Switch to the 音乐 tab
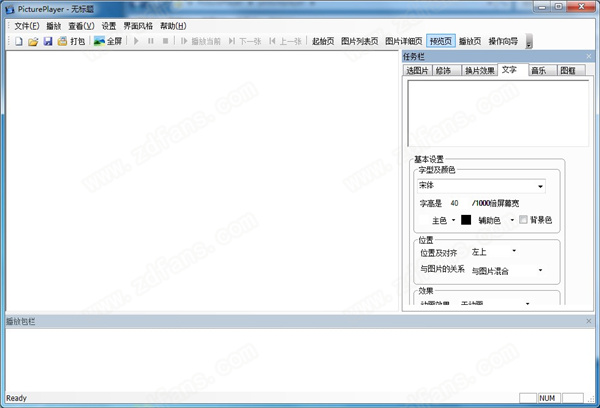Screen dimensions: 600x408 coord(542,70)
